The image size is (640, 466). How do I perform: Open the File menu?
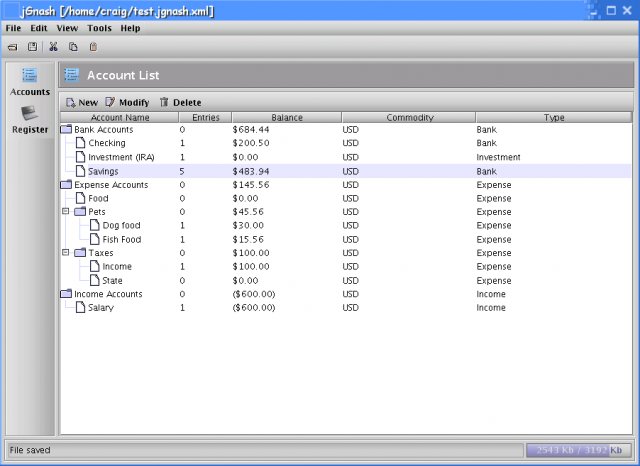13,28
